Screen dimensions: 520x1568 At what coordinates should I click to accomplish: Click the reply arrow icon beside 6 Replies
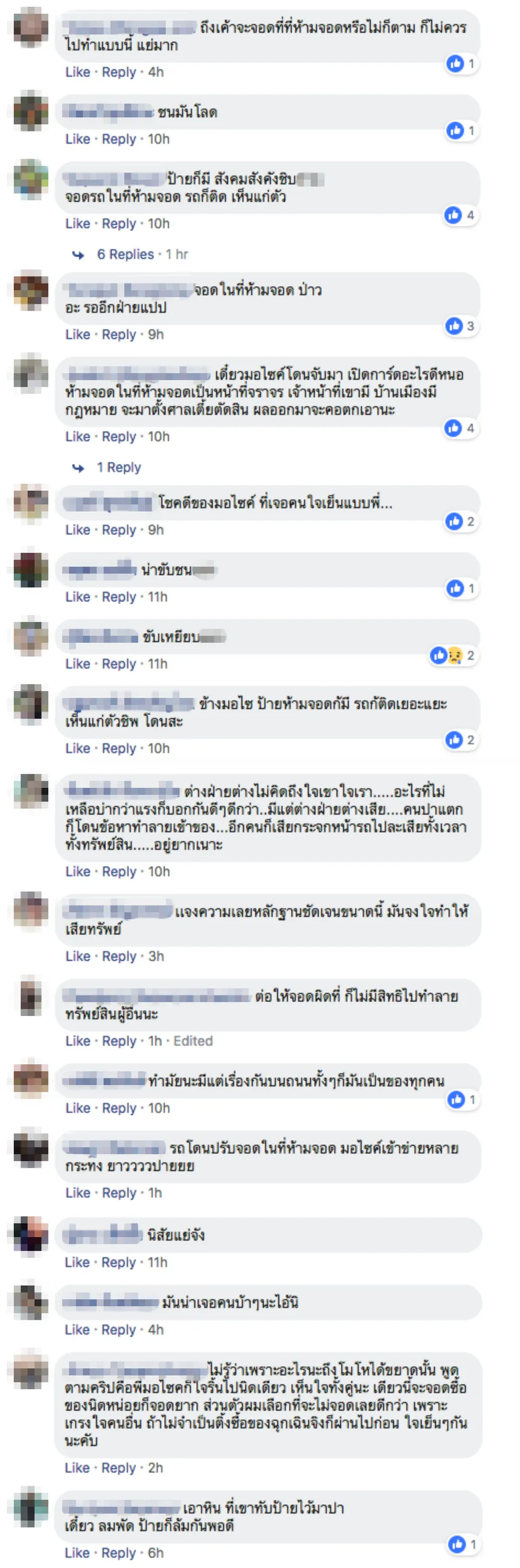pos(79,254)
